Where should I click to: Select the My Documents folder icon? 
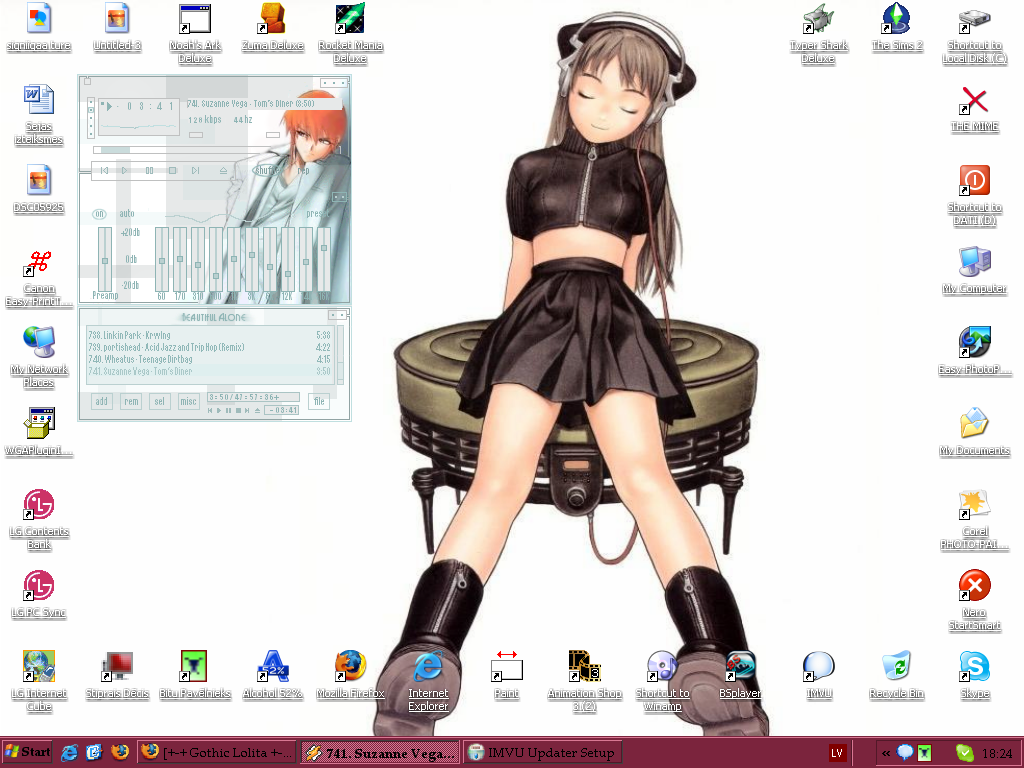[x=974, y=432]
